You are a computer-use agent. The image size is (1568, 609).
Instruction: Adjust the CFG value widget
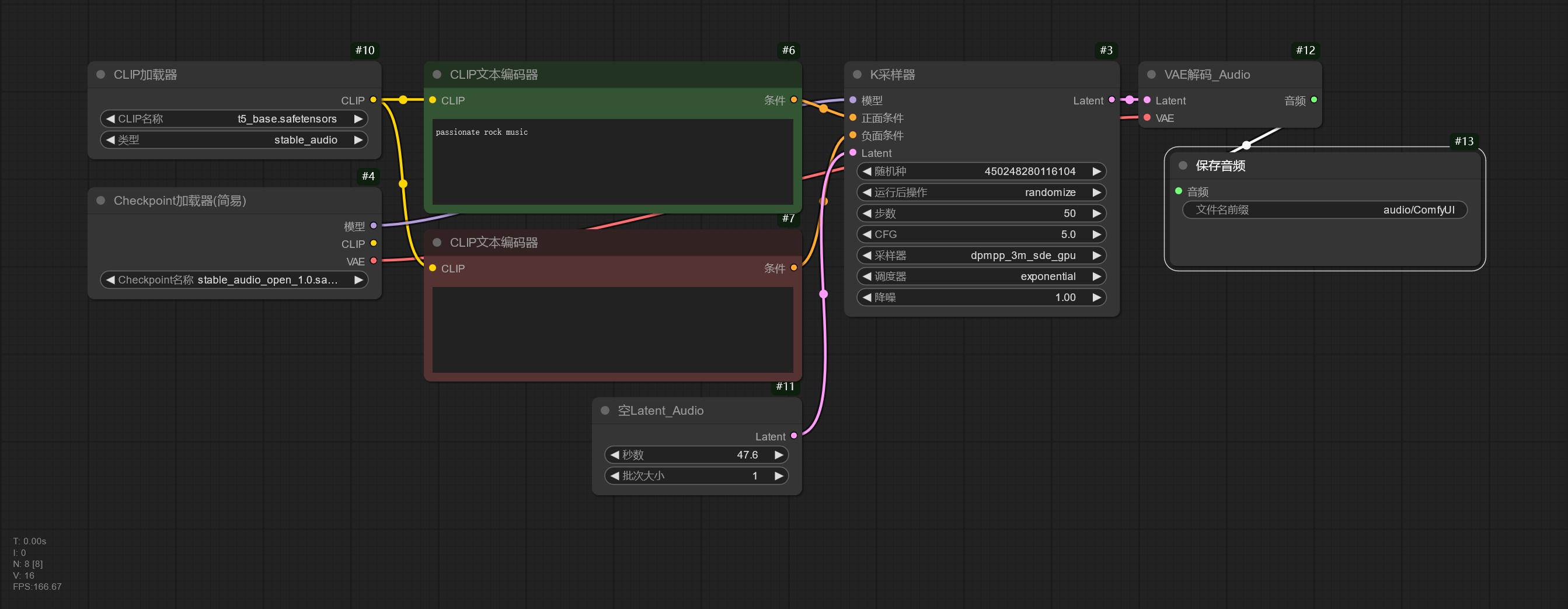tap(981, 233)
